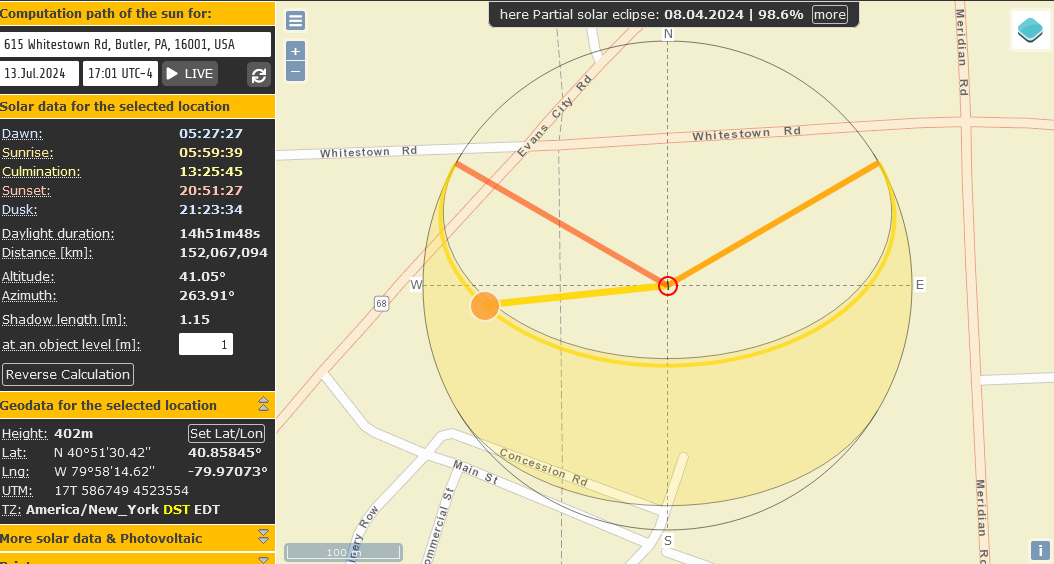This screenshot has width=1054, height=564.
Task: Click the time field 17:01 UTC-4
Action: (120, 73)
